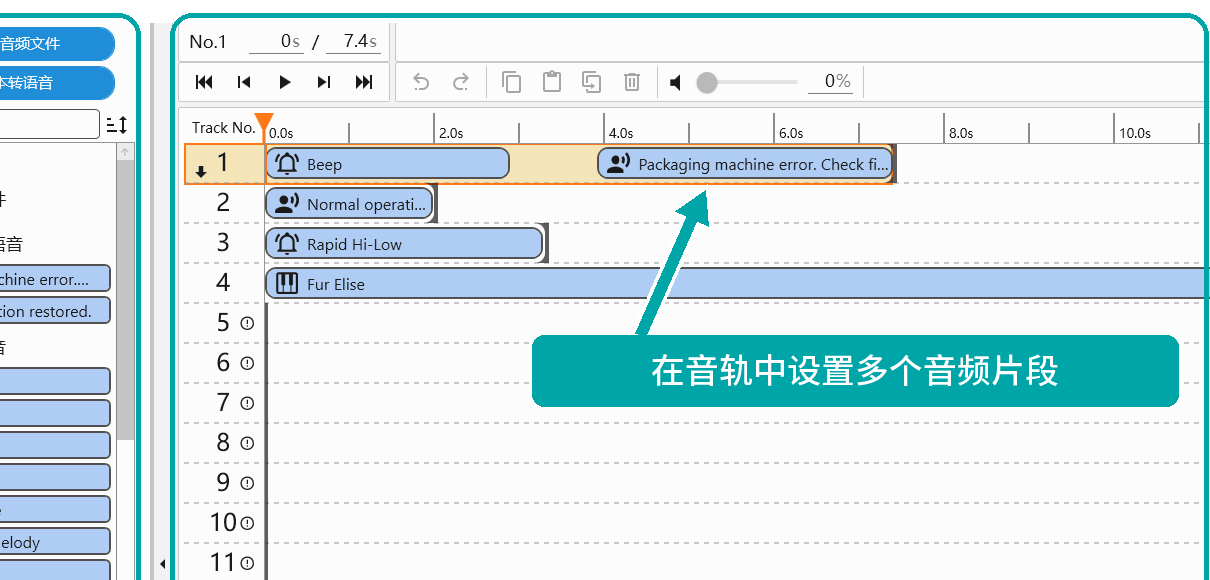This screenshot has height=580, width=1210.
Task: Click the voice icon on Normal operation clip
Action: pyautogui.click(x=287, y=204)
